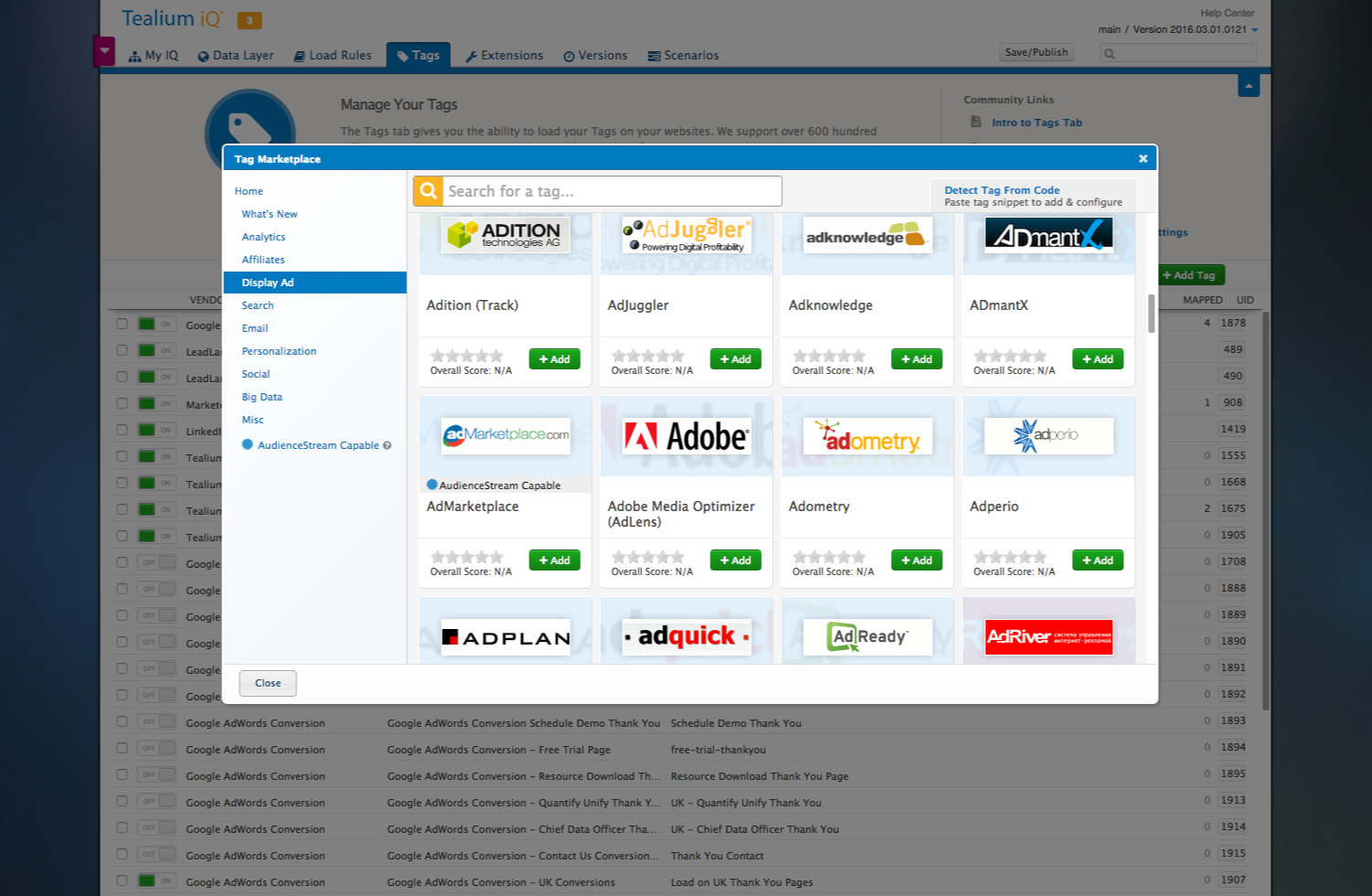Click the orange search magnifier icon
This screenshot has width=1372, height=896.
click(428, 191)
